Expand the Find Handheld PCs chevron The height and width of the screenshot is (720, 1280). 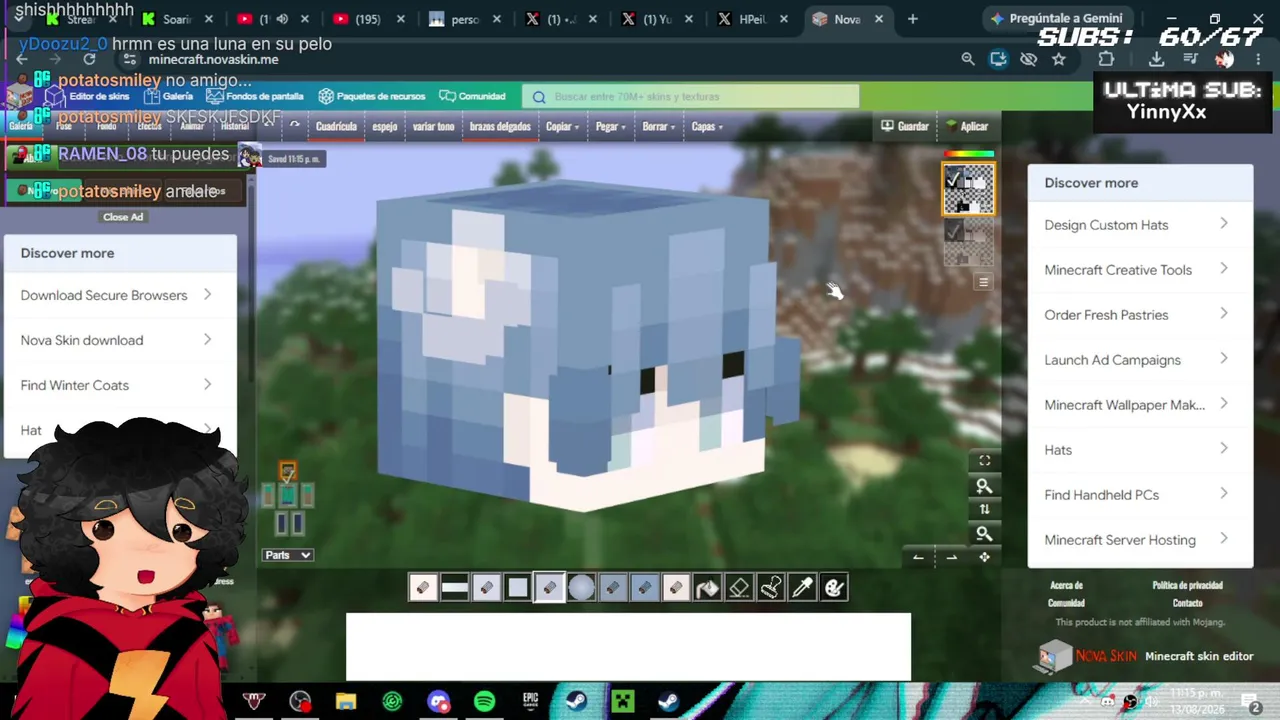click(x=1224, y=494)
